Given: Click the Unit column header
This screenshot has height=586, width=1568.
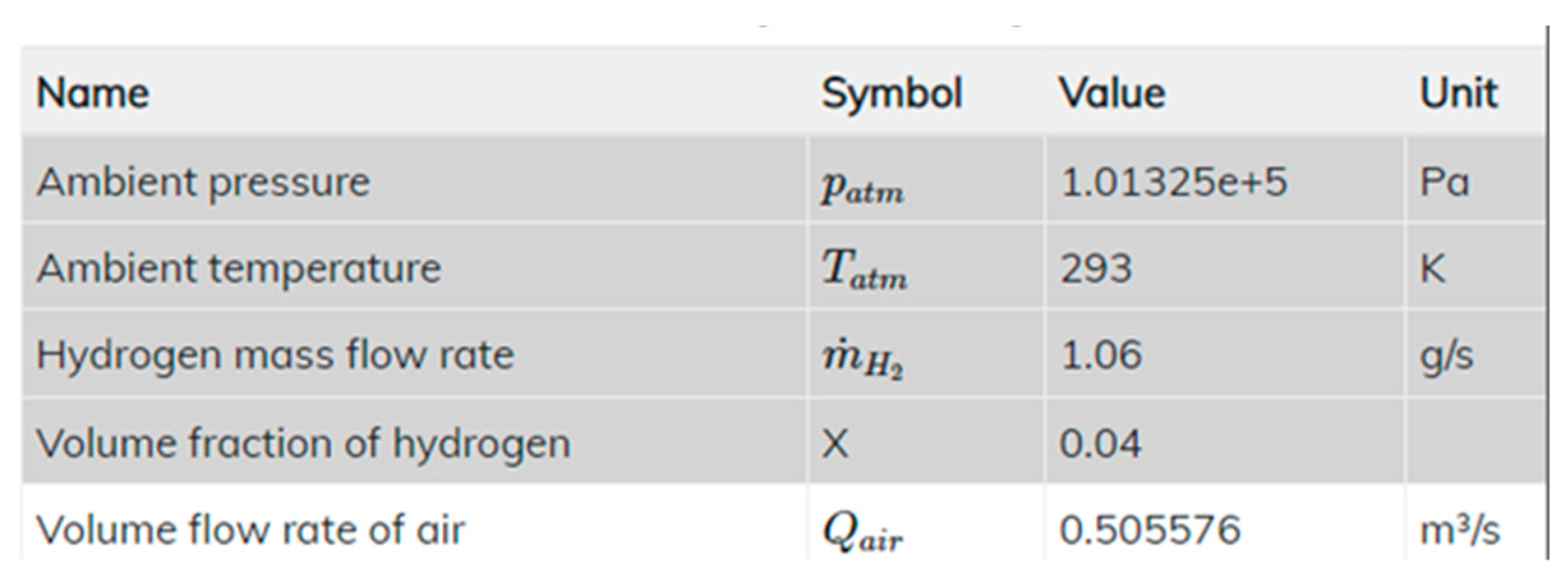Looking at the screenshot, I should (1459, 93).
